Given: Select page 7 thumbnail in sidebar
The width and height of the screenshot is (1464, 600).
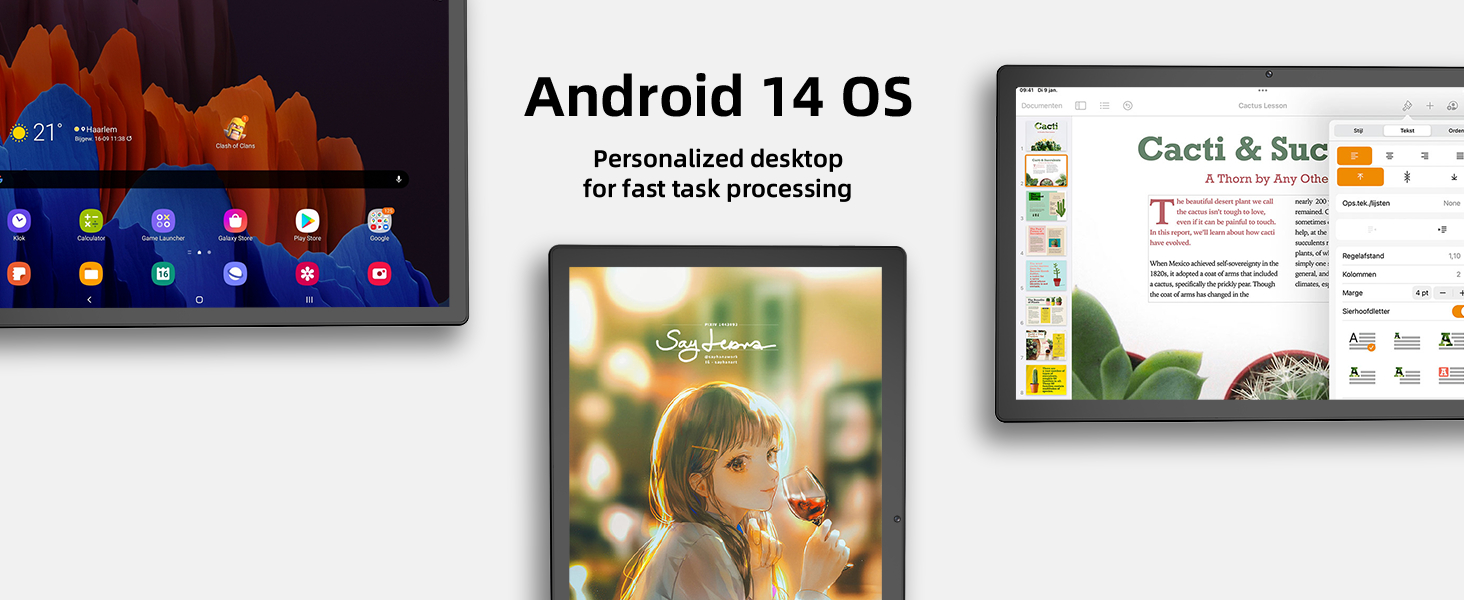Looking at the screenshot, I should [x=1046, y=345].
